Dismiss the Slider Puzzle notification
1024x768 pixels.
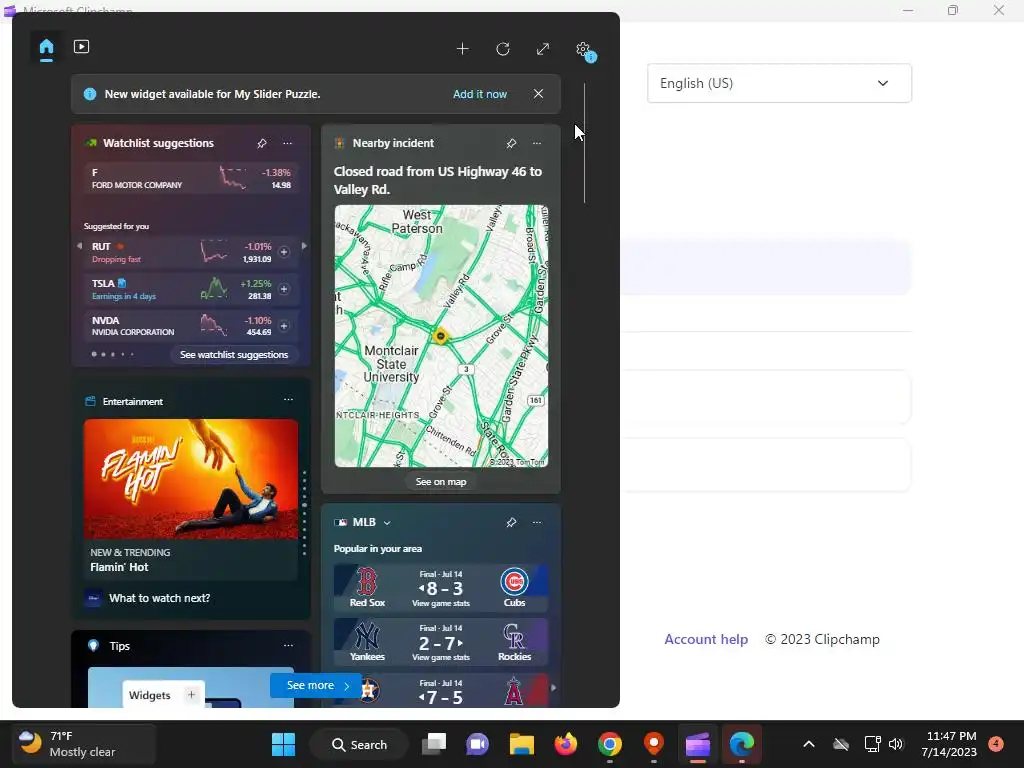(538, 94)
